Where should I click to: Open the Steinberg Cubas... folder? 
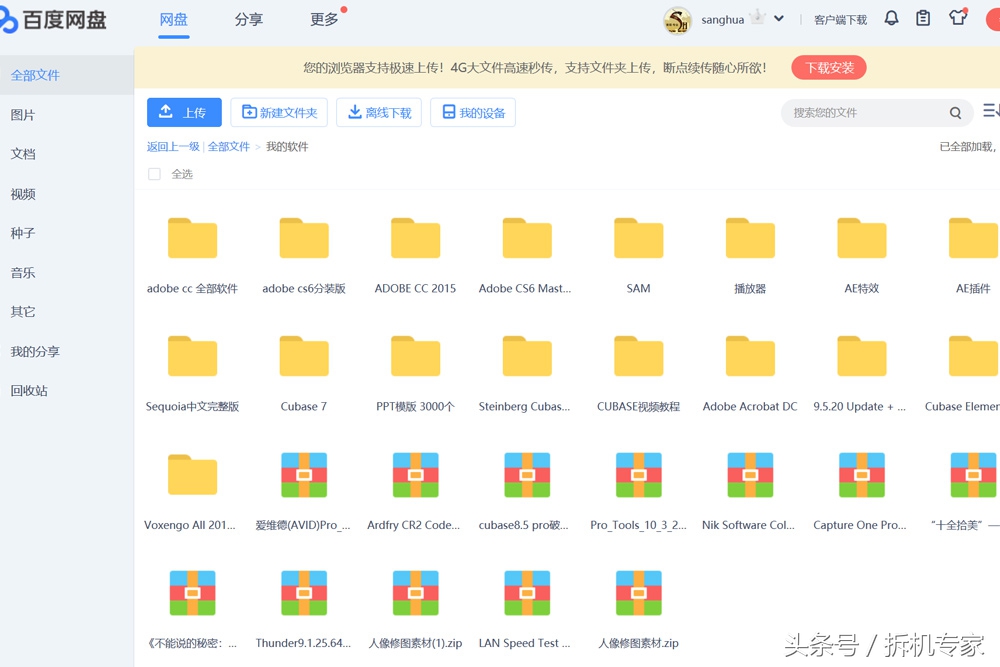pyautogui.click(x=527, y=356)
